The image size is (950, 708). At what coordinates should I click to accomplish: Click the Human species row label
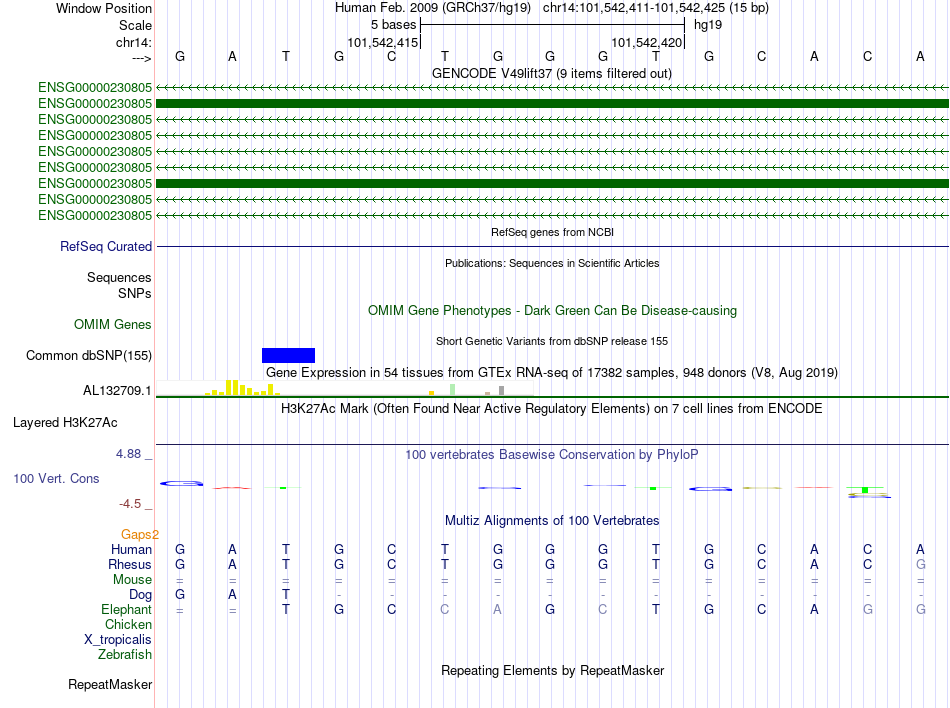click(x=131, y=549)
